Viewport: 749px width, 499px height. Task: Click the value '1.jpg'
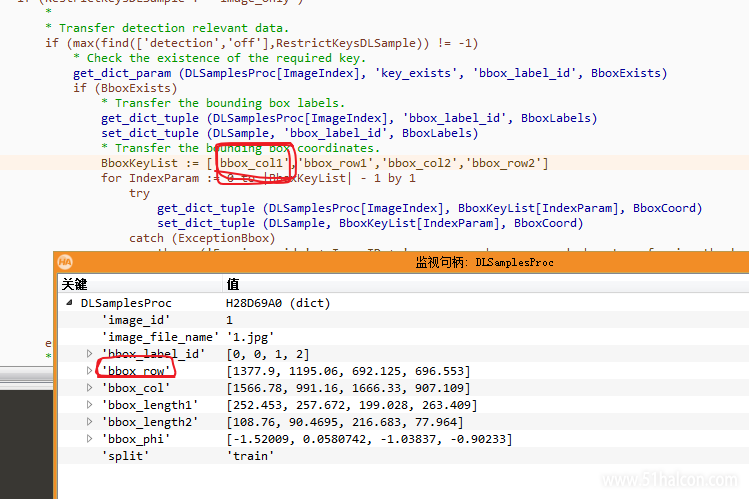250,338
